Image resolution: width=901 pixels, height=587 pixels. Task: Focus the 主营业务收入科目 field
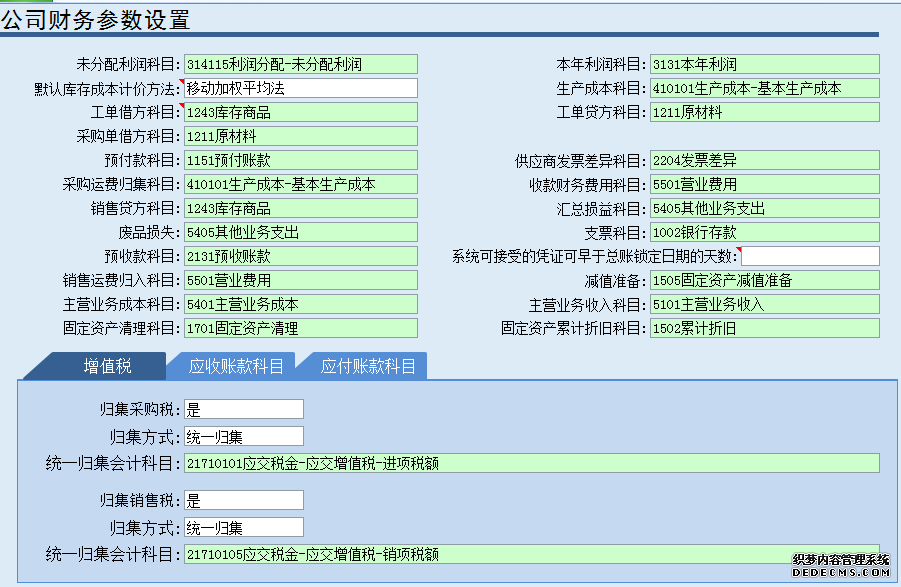pyautogui.click(x=764, y=304)
